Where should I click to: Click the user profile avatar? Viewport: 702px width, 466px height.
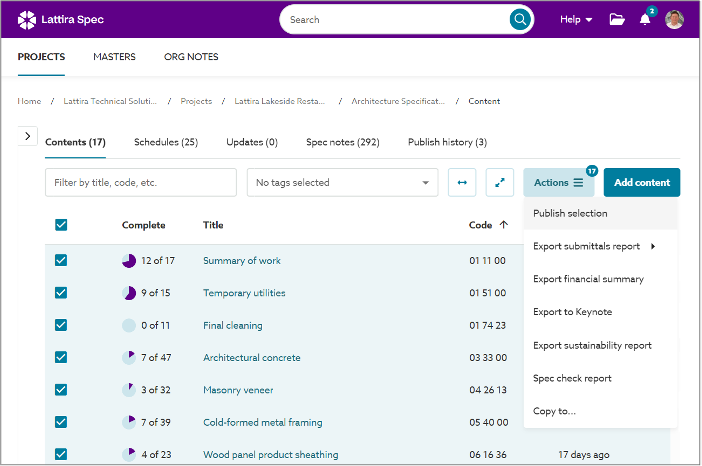coord(674,19)
